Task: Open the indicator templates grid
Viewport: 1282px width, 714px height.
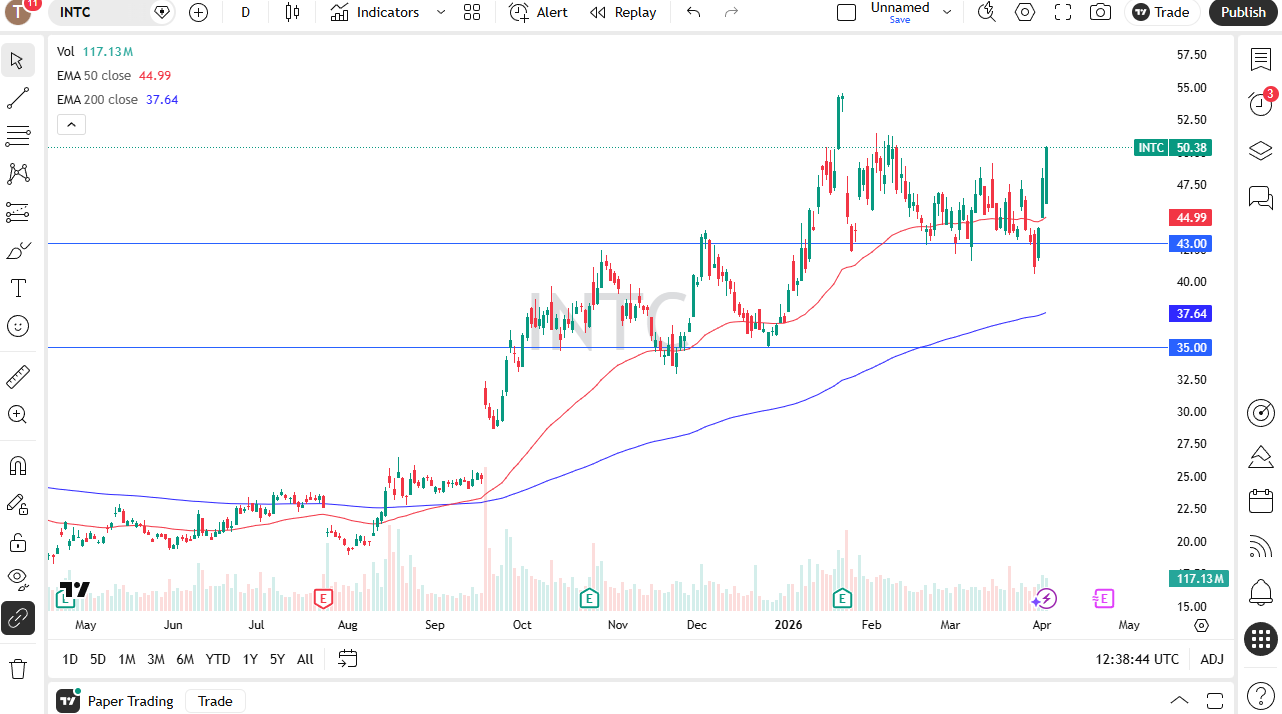Action: pyautogui.click(x=472, y=12)
